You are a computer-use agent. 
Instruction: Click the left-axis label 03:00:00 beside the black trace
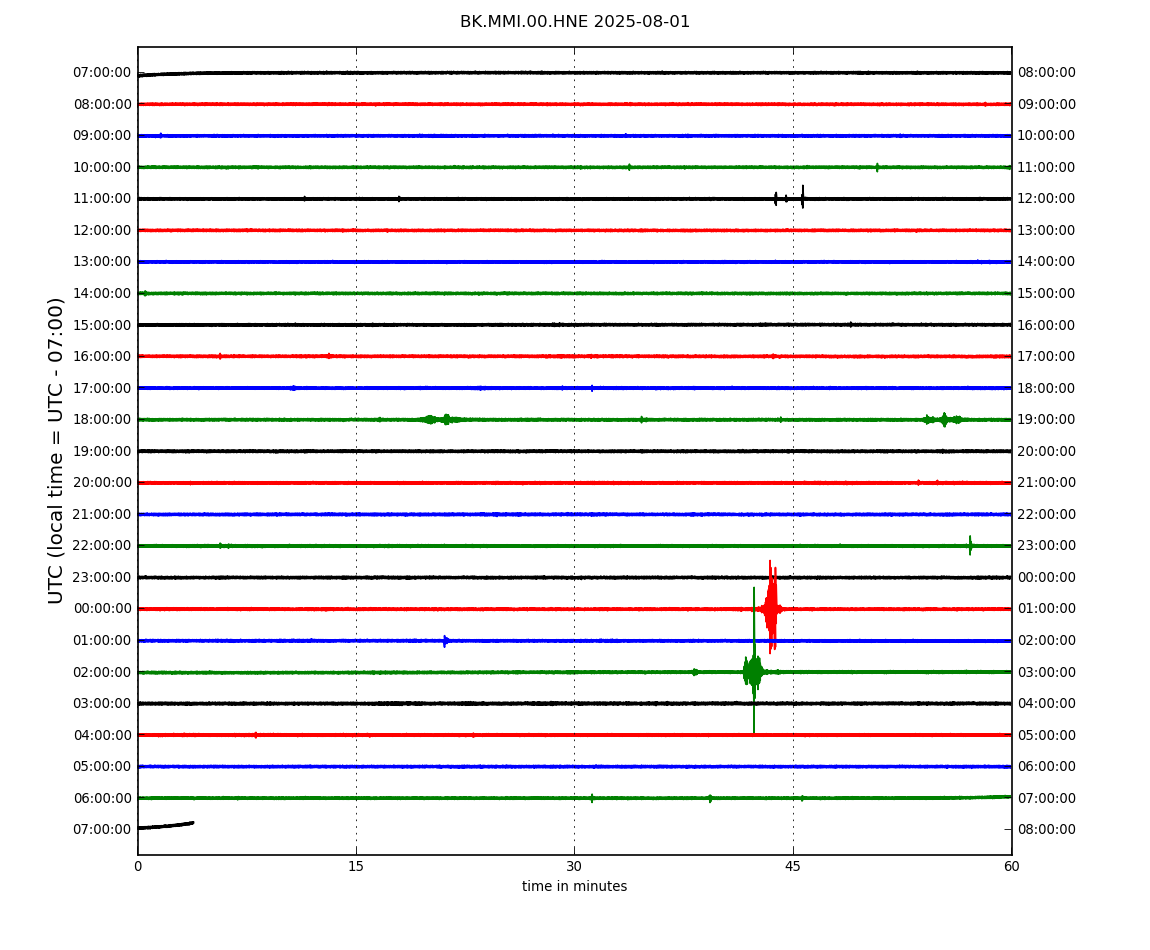point(103,704)
